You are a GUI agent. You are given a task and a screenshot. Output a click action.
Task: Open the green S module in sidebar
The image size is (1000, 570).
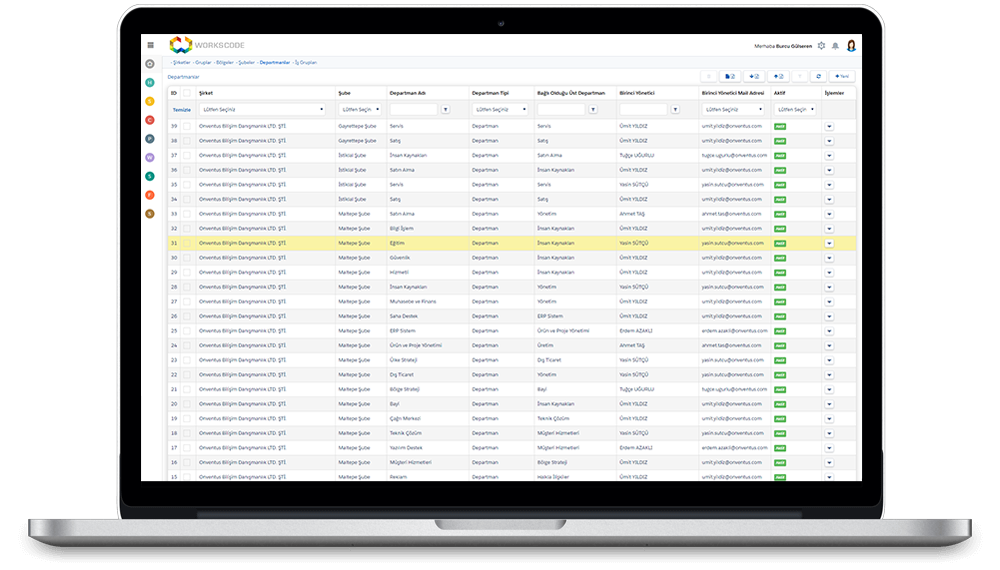coord(150,176)
